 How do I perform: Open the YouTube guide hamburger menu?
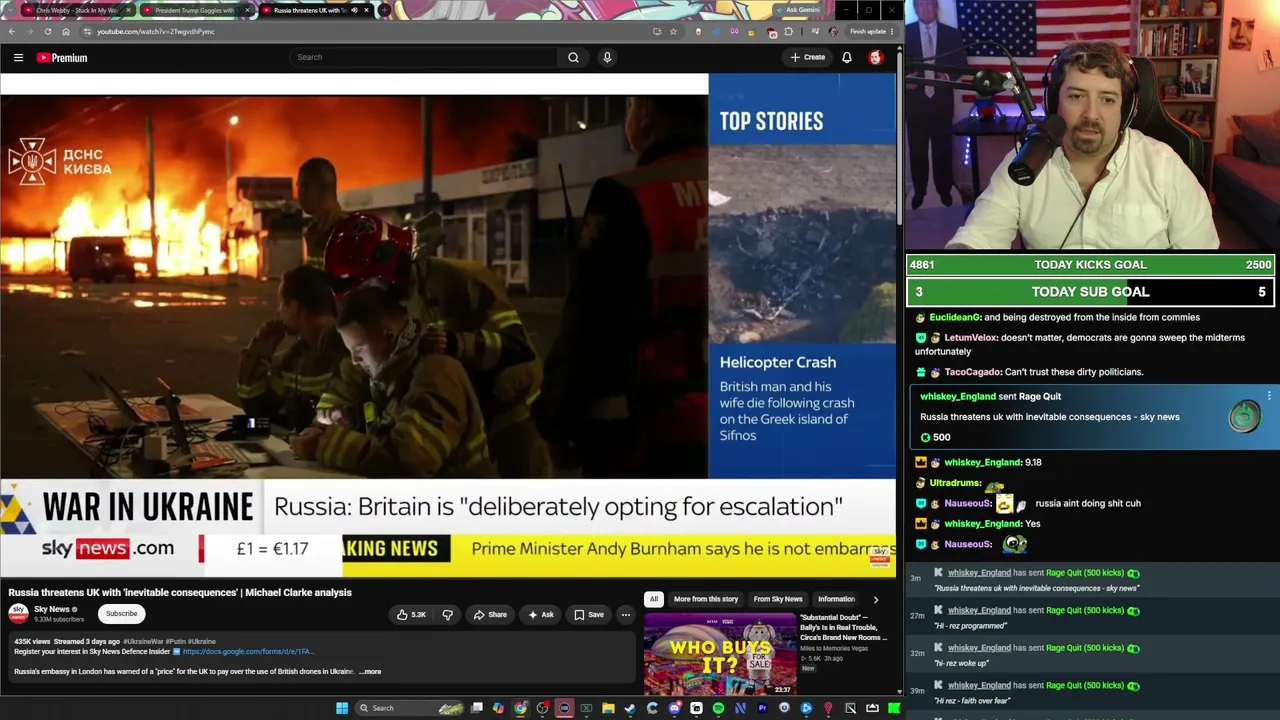[x=18, y=58]
